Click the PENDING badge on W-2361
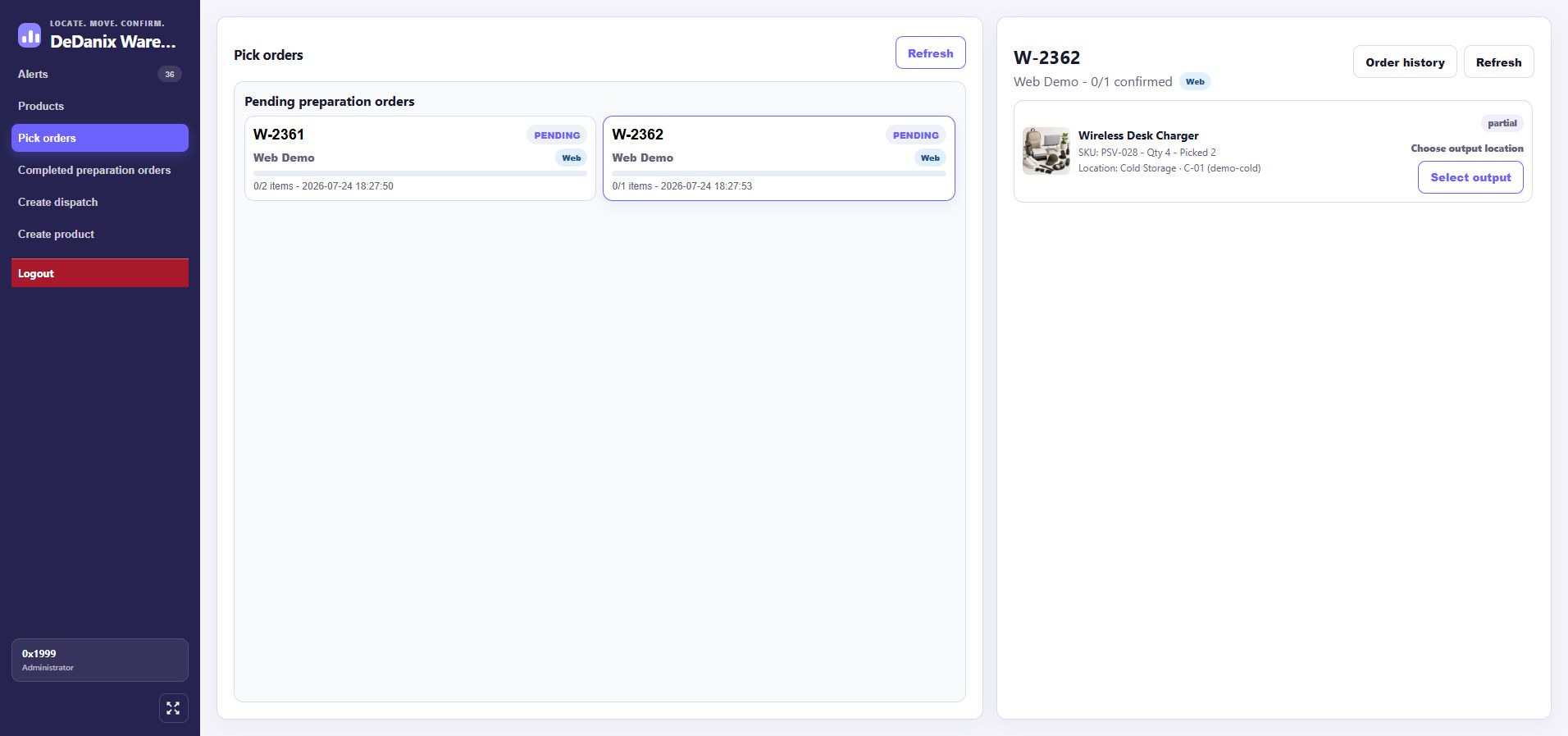This screenshot has width=1568, height=736. click(x=557, y=135)
